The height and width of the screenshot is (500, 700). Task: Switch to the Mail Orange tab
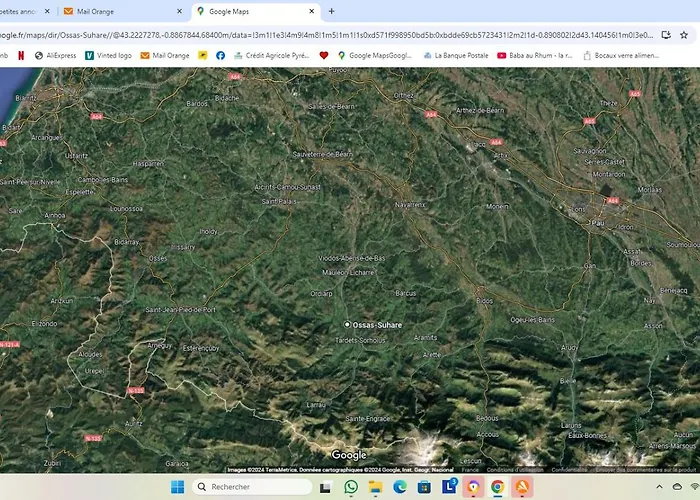[120, 12]
